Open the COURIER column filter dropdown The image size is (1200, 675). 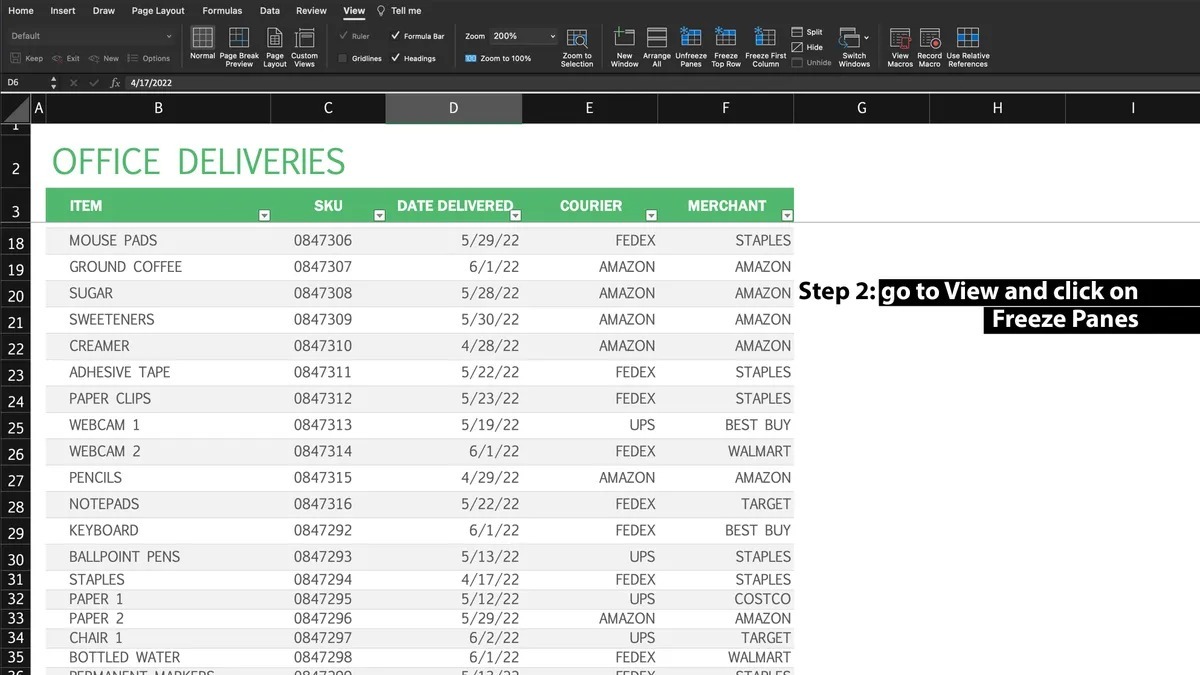(651, 215)
